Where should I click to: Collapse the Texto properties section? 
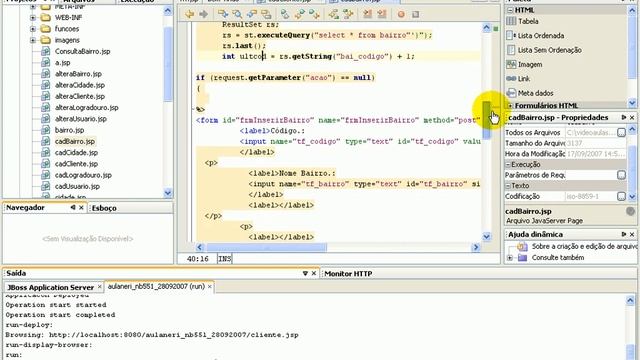[x=508, y=186]
